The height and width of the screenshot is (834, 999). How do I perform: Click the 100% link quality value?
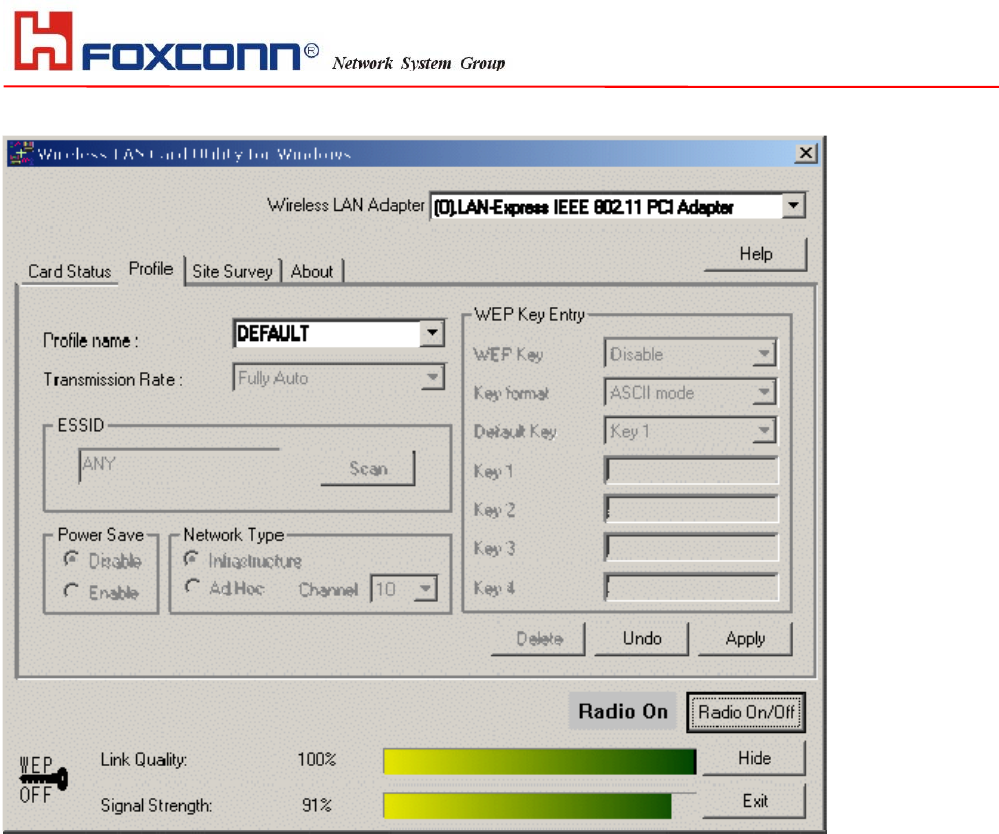pyautogui.click(x=317, y=759)
